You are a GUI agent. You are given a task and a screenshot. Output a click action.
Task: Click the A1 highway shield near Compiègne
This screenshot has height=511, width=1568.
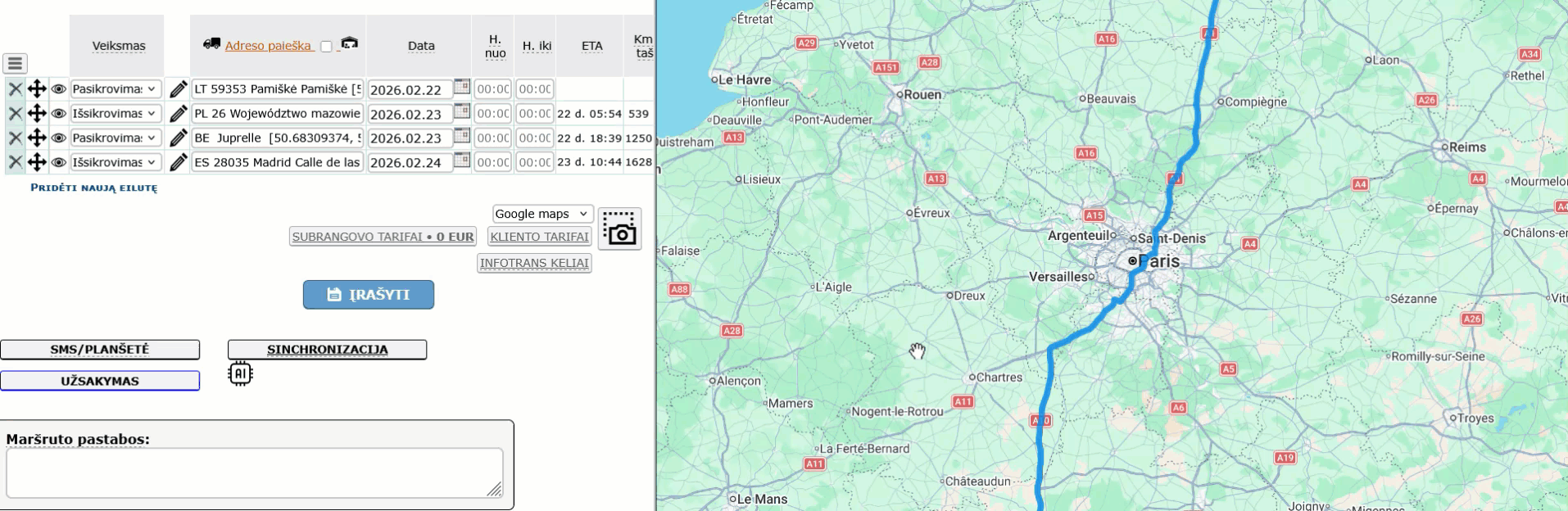pos(1209,34)
